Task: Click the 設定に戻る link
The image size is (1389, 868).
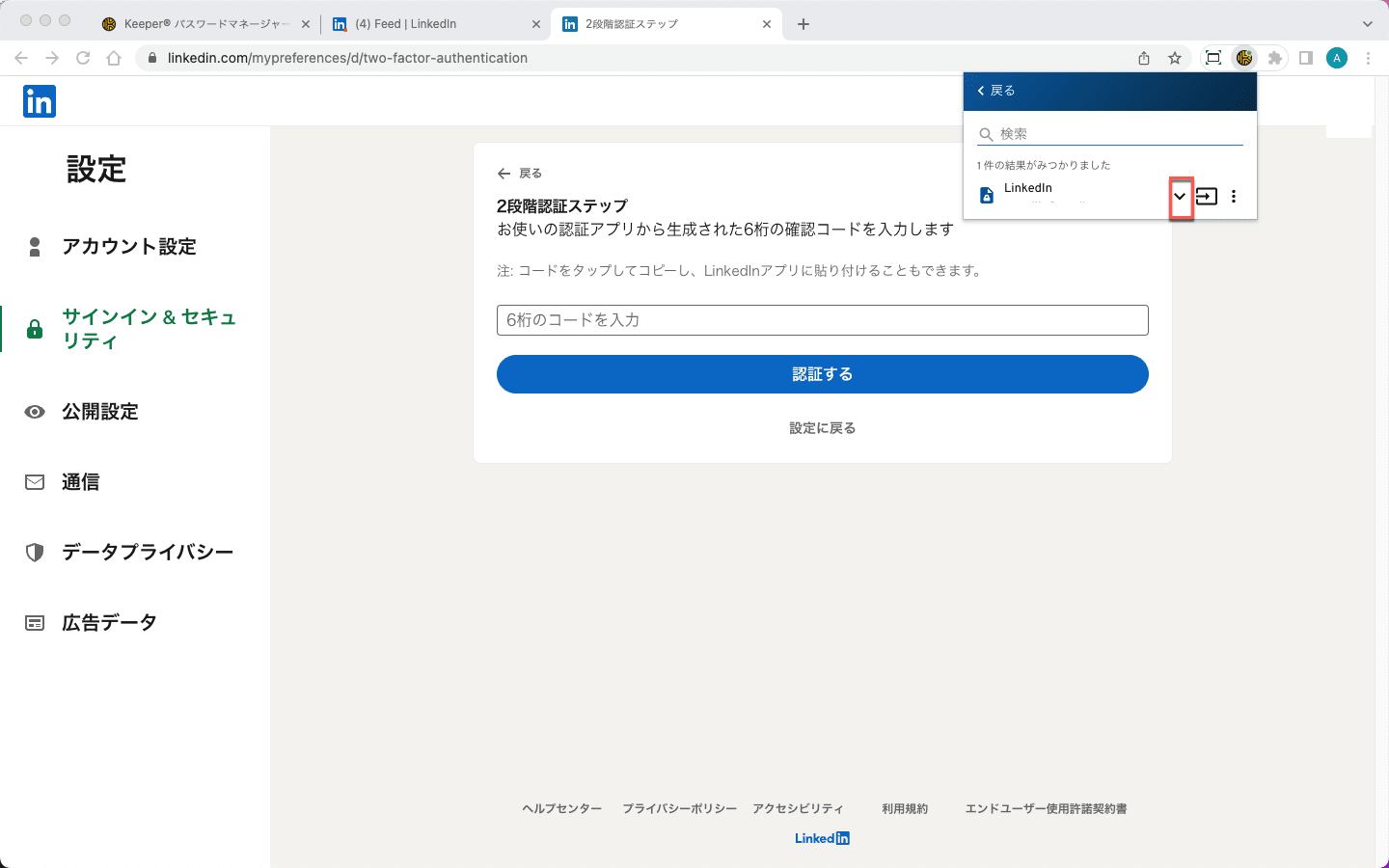Action: click(822, 428)
